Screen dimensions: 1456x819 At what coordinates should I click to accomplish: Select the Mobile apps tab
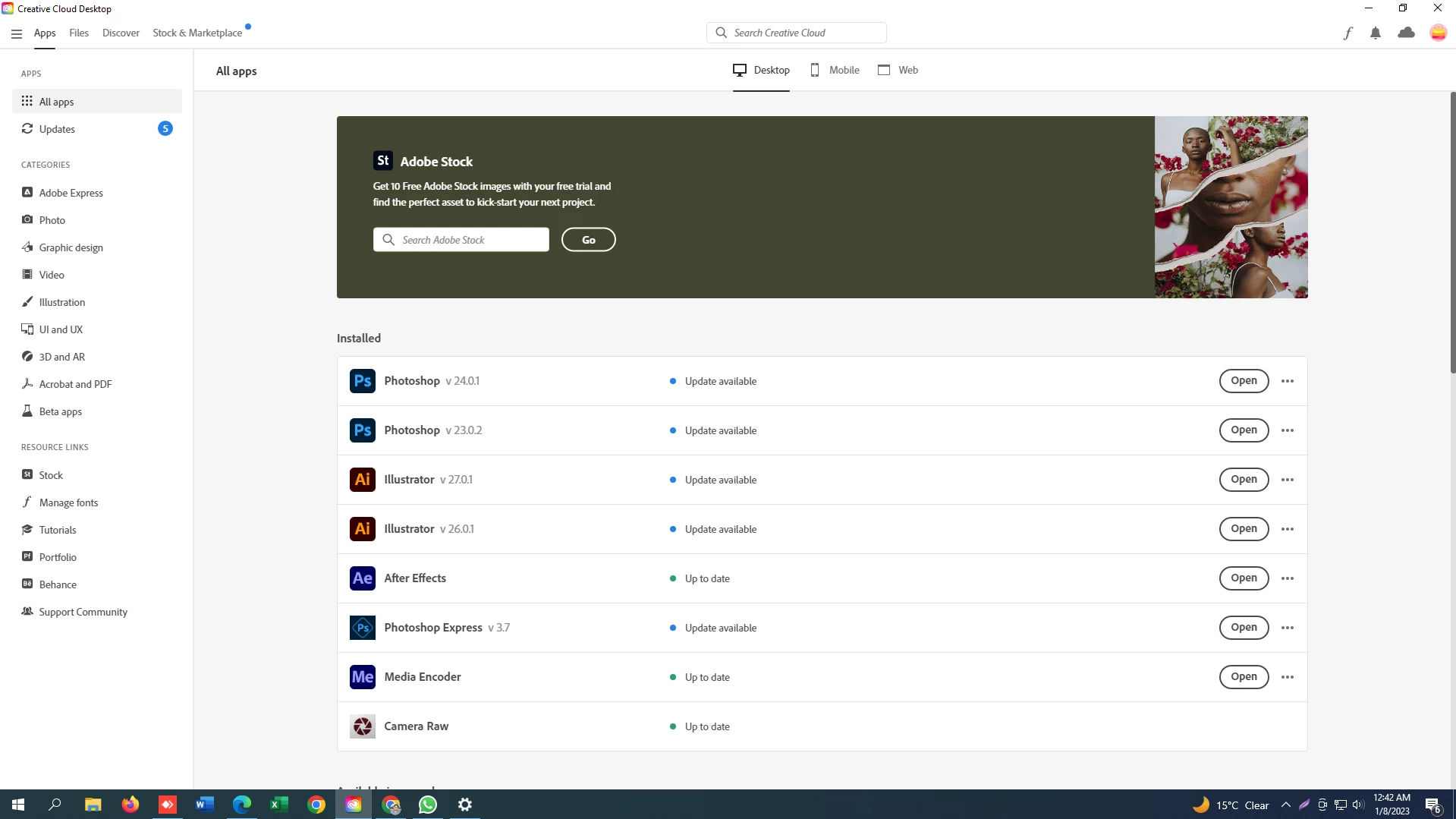click(835, 70)
